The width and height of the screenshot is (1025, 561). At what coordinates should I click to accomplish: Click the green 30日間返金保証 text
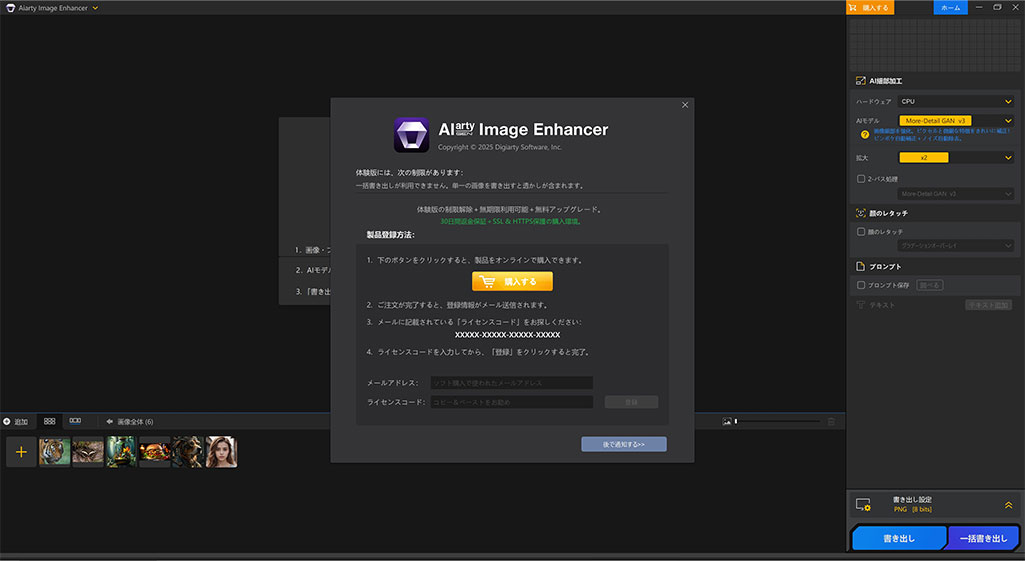(511, 222)
